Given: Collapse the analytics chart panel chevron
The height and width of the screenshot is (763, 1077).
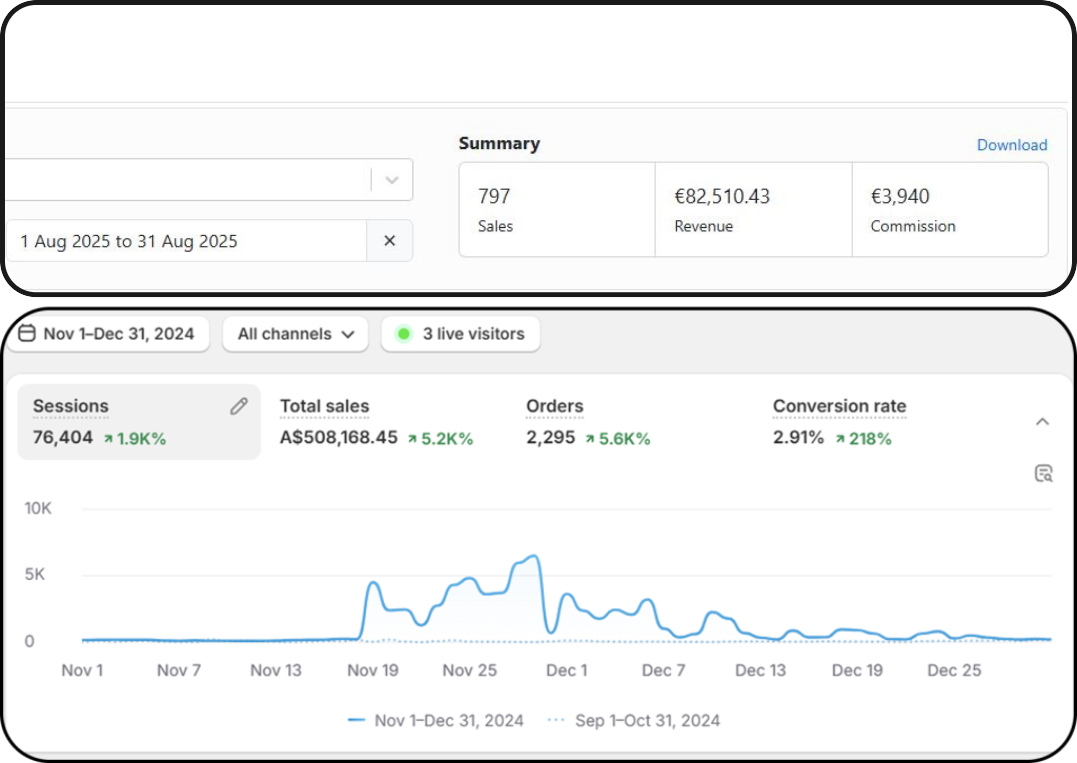Looking at the screenshot, I should click(x=1042, y=421).
